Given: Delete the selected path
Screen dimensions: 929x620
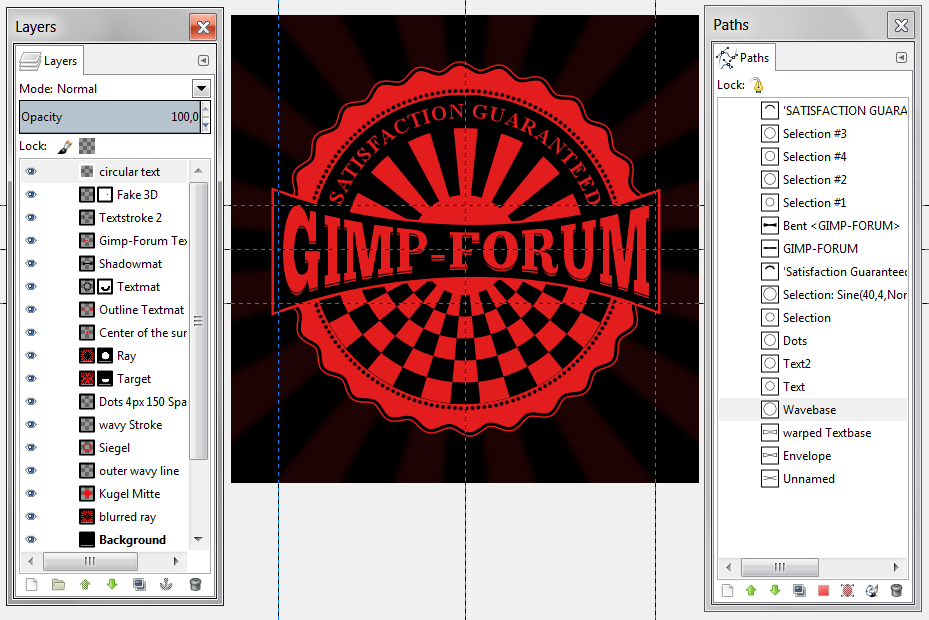Looking at the screenshot, I should pos(896,590).
